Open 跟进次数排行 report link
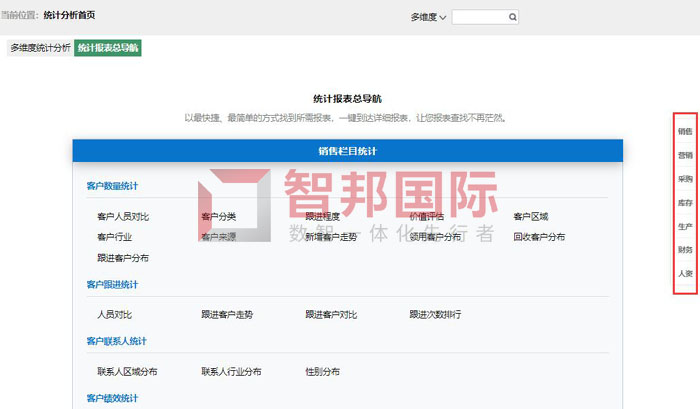The width and height of the screenshot is (700, 409). 435,314
